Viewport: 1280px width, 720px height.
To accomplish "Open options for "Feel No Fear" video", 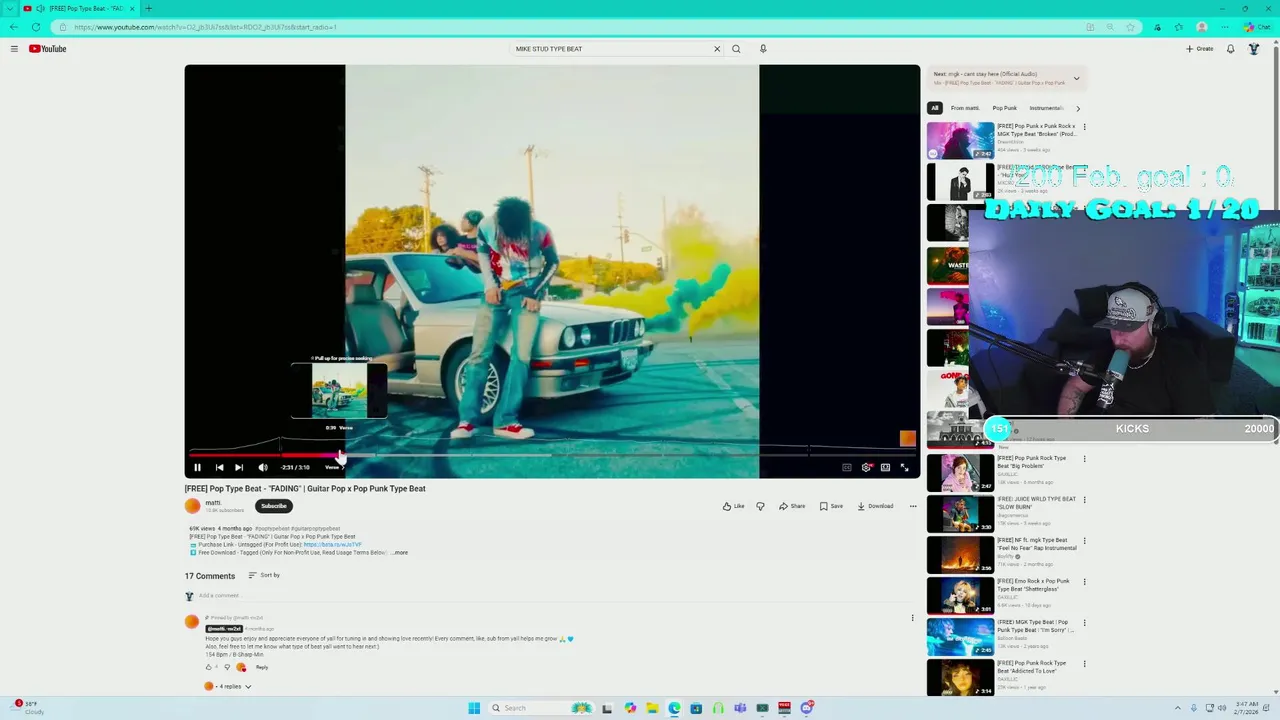I will pos(1084,541).
